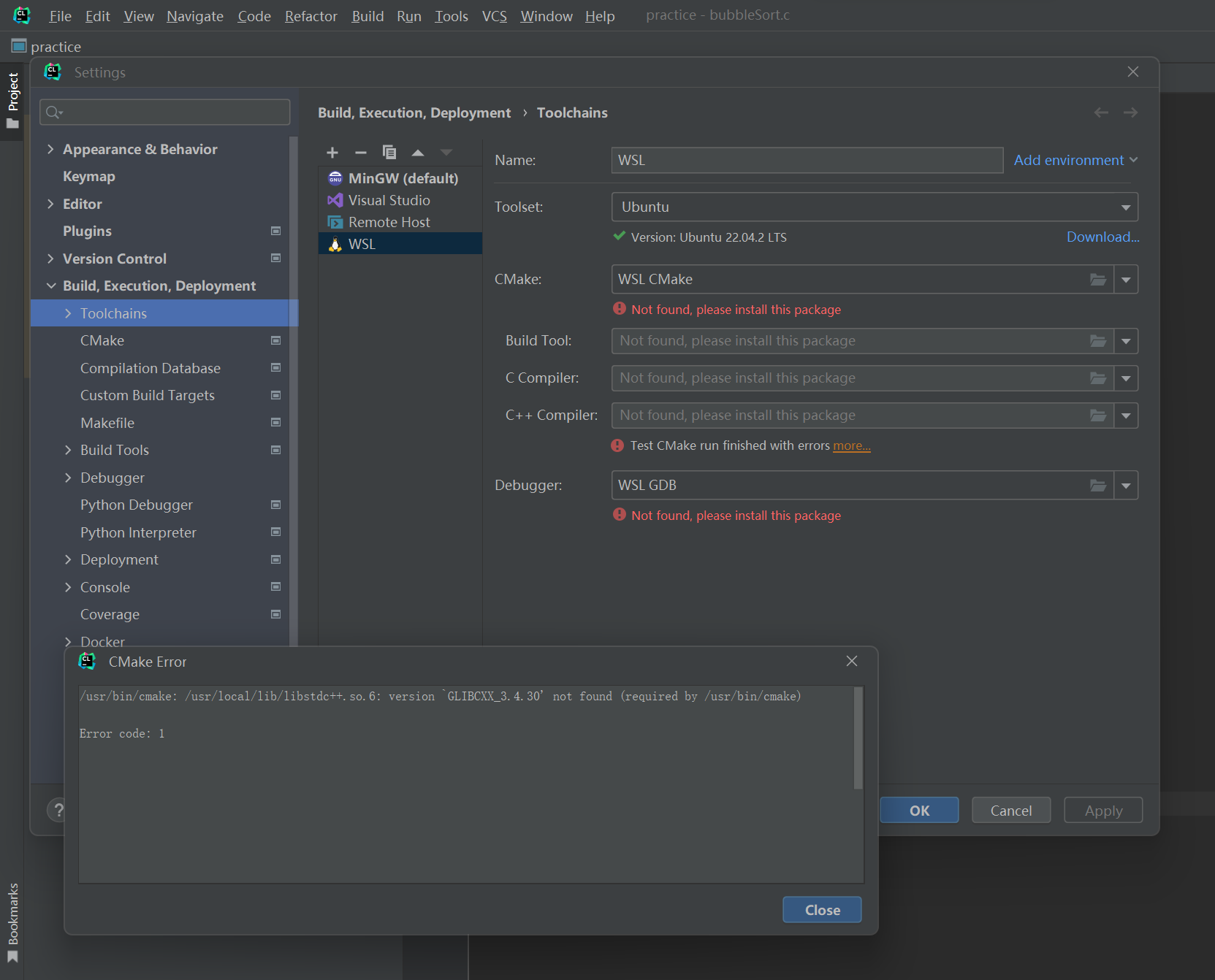Open the Build menu
Screen dimensions: 1215x980
[367, 15]
